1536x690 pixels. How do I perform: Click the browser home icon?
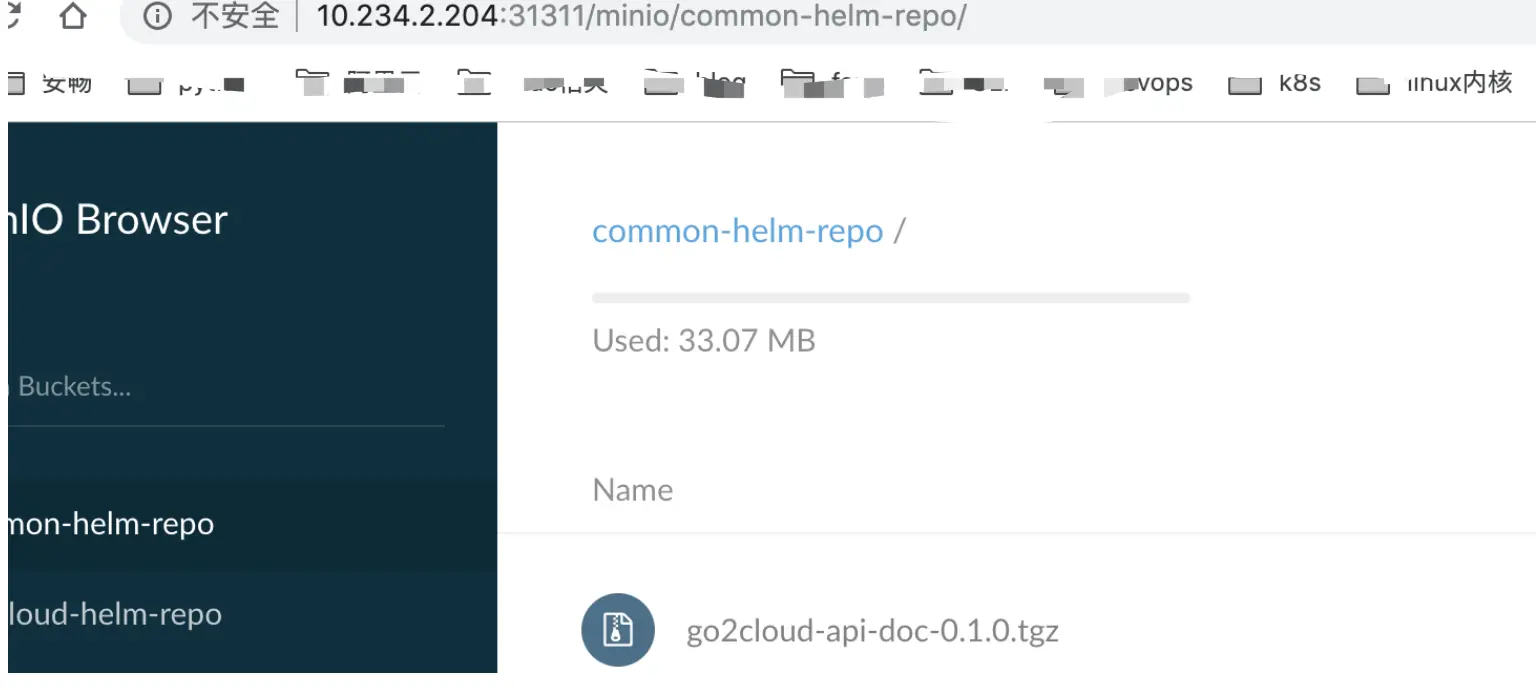[x=72, y=17]
